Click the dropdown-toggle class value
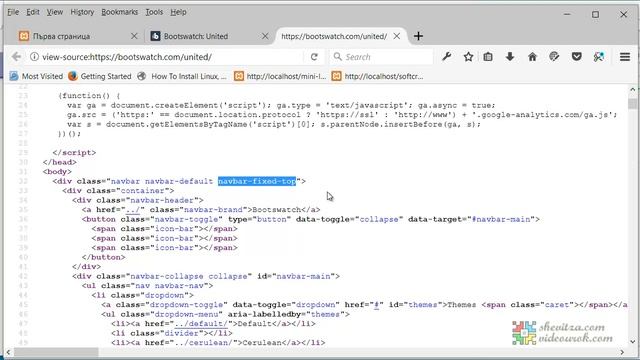The width and height of the screenshot is (640, 360). 187,305
